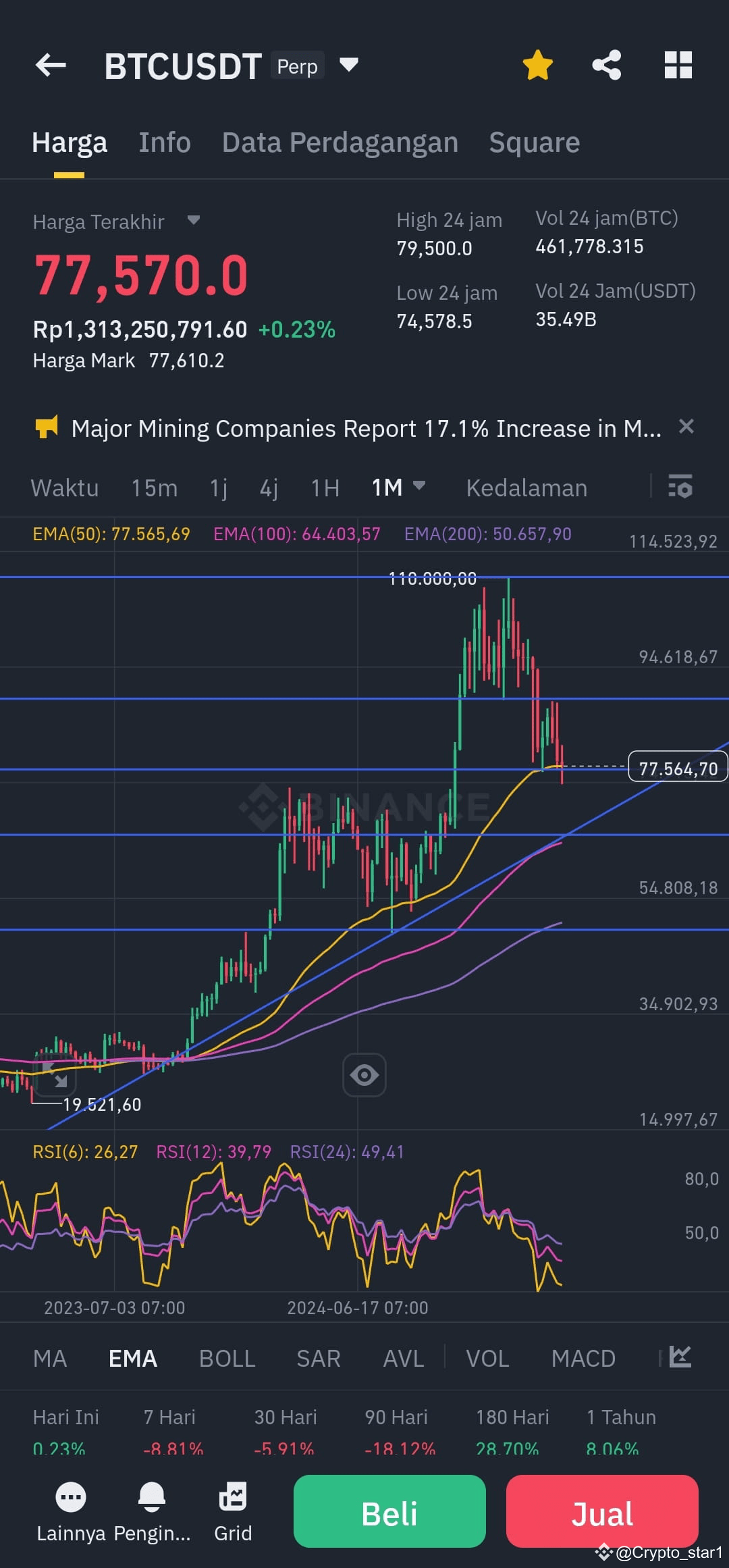Open the price alert bell

click(x=152, y=1512)
